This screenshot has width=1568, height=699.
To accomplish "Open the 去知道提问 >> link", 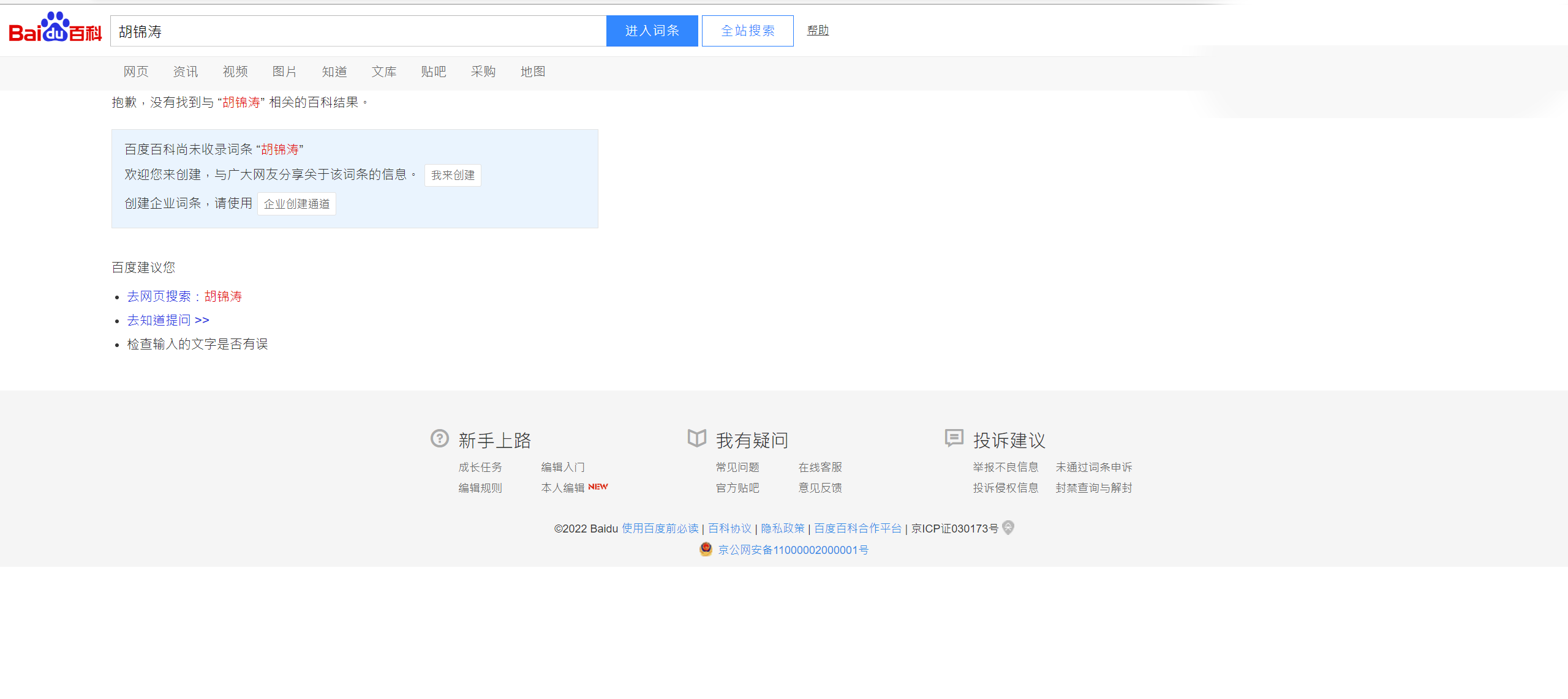I will click(x=168, y=320).
